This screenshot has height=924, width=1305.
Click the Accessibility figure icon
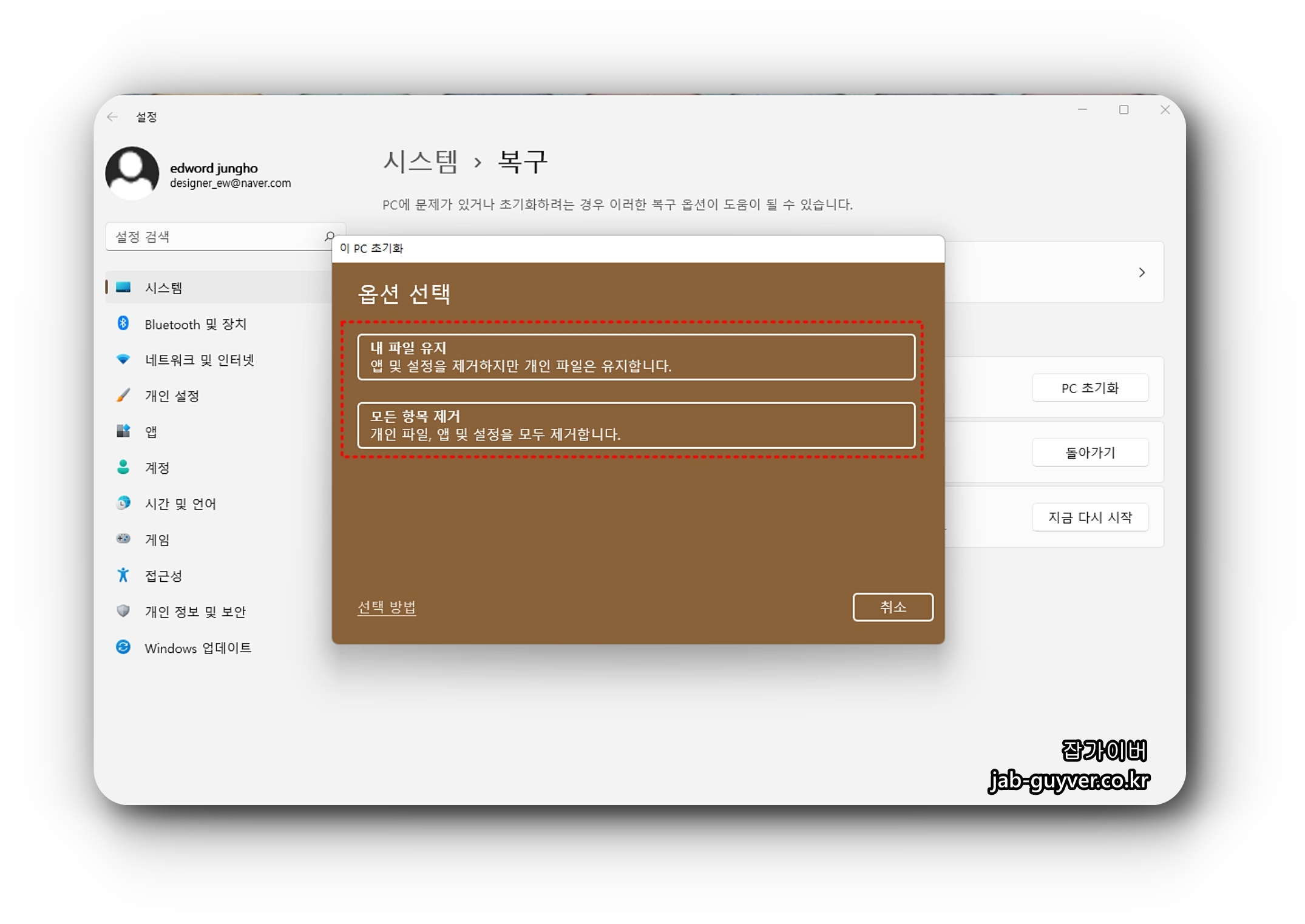click(x=123, y=575)
